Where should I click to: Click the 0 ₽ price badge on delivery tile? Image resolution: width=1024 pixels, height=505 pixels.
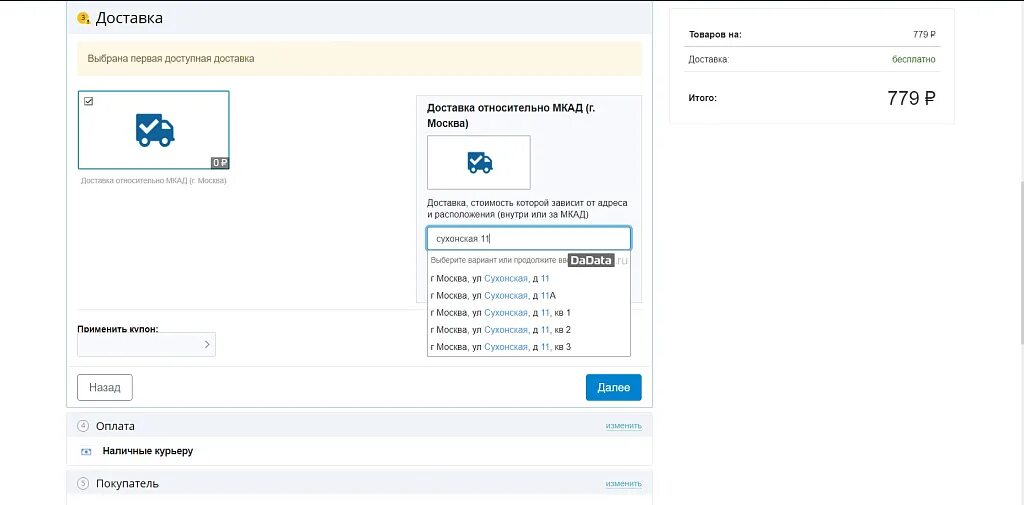point(219,163)
